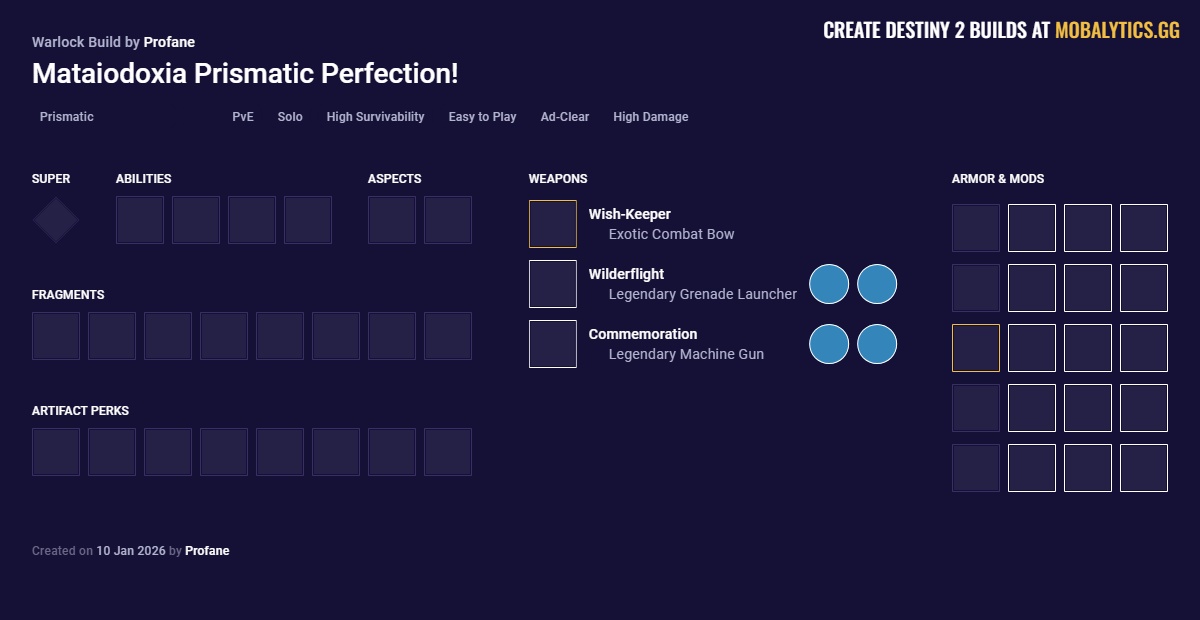The image size is (1200, 620).
Task: Click the Ad-Clear tag
Action: (x=565, y=117)
